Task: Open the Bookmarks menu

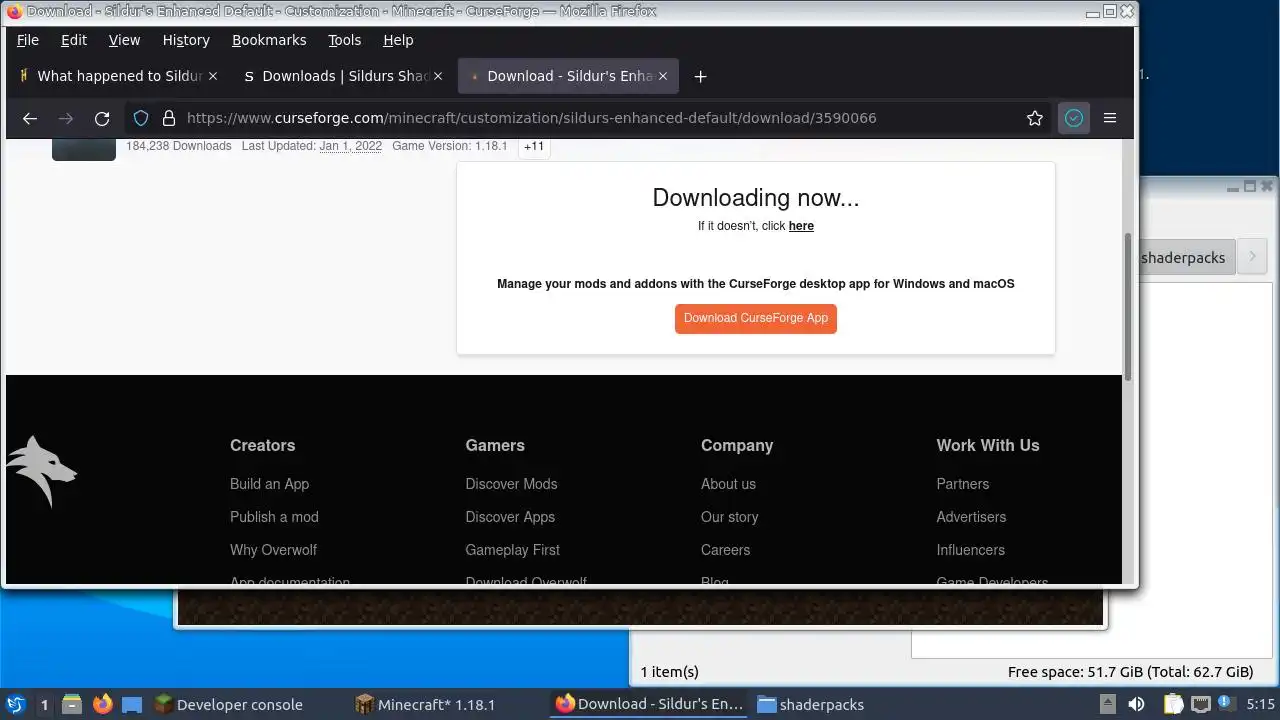Action: click(x=269, y=40)
